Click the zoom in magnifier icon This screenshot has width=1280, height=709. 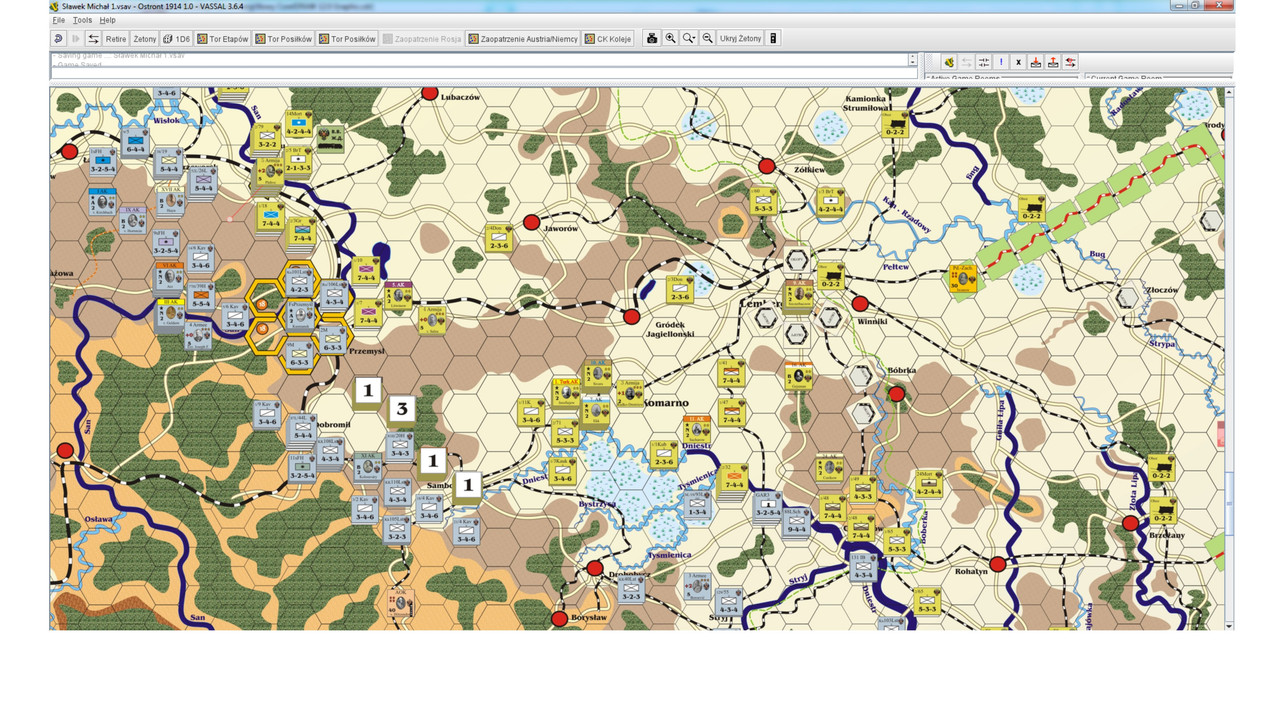point(671,38)
